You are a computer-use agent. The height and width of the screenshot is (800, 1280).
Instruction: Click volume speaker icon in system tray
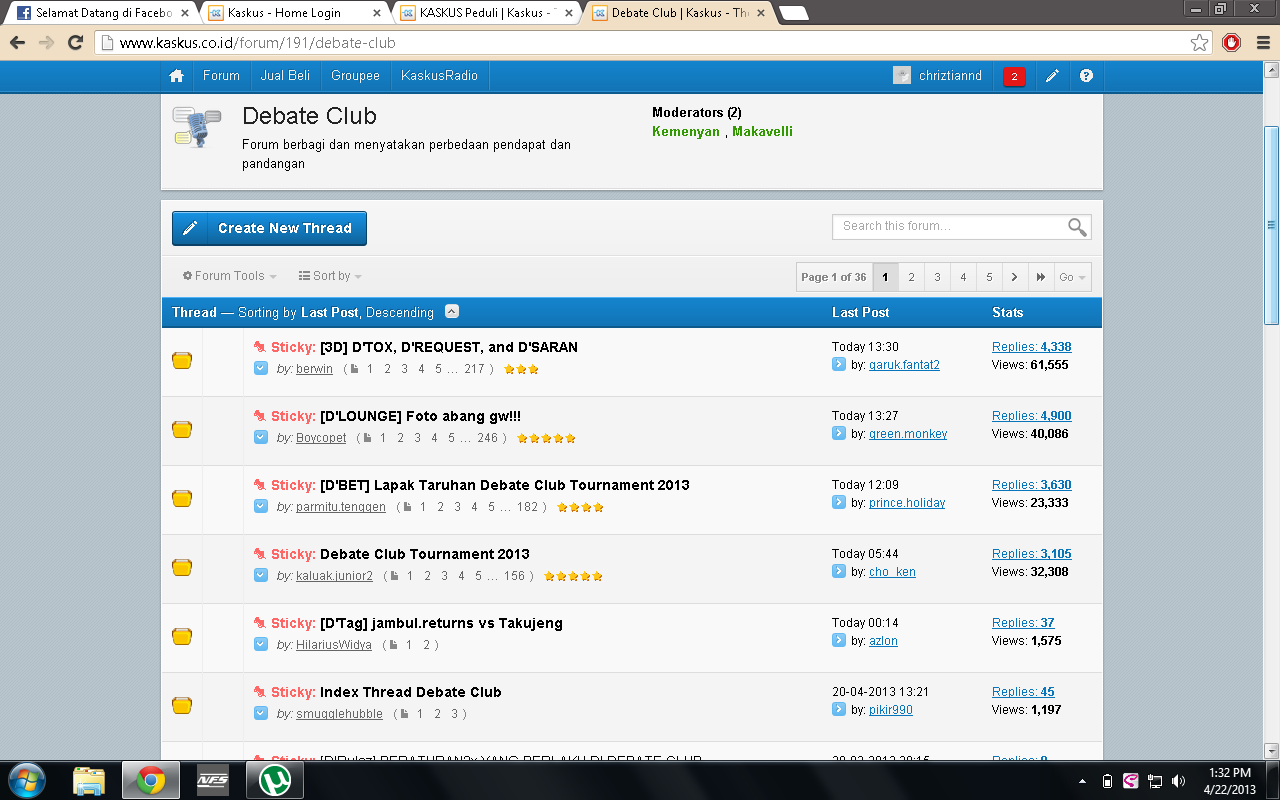1178,781
